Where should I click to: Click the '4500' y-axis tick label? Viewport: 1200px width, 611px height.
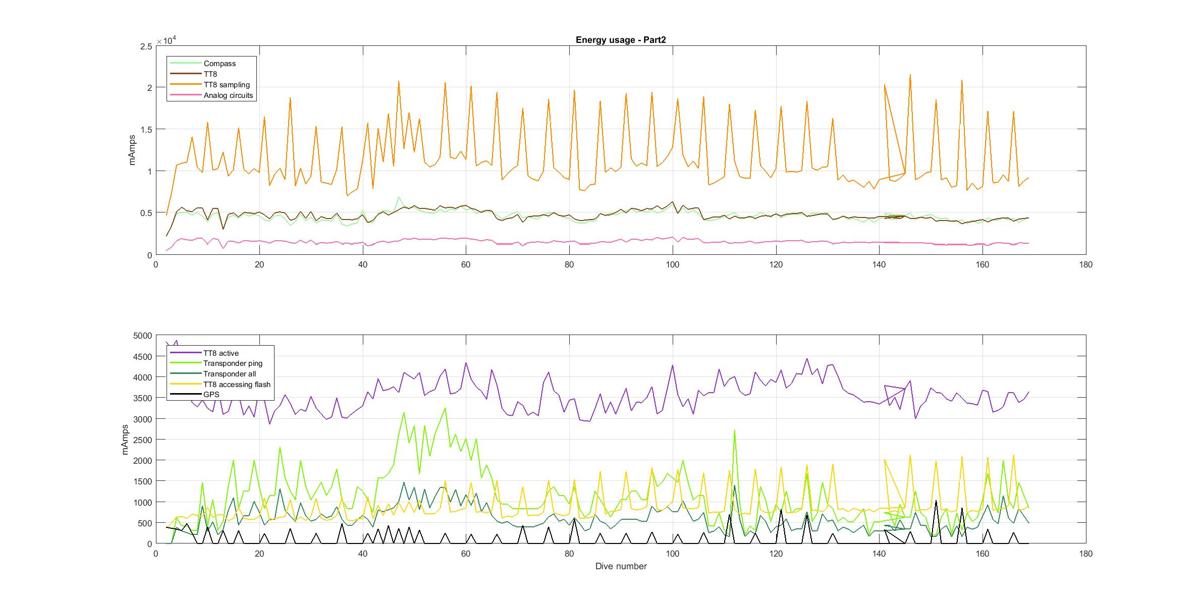point(141,356)
